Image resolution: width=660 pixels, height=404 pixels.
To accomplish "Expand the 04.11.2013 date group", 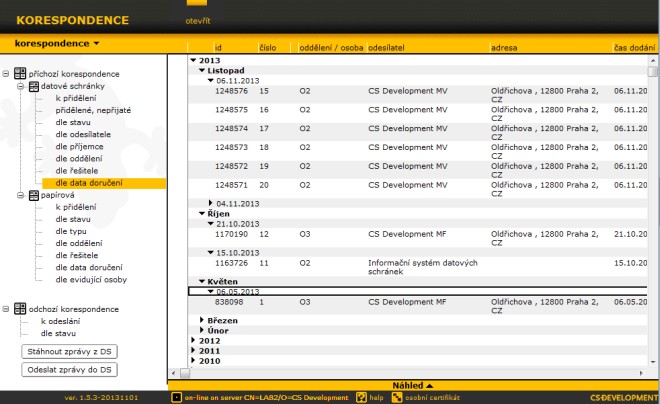I will (x=210, y=203).
